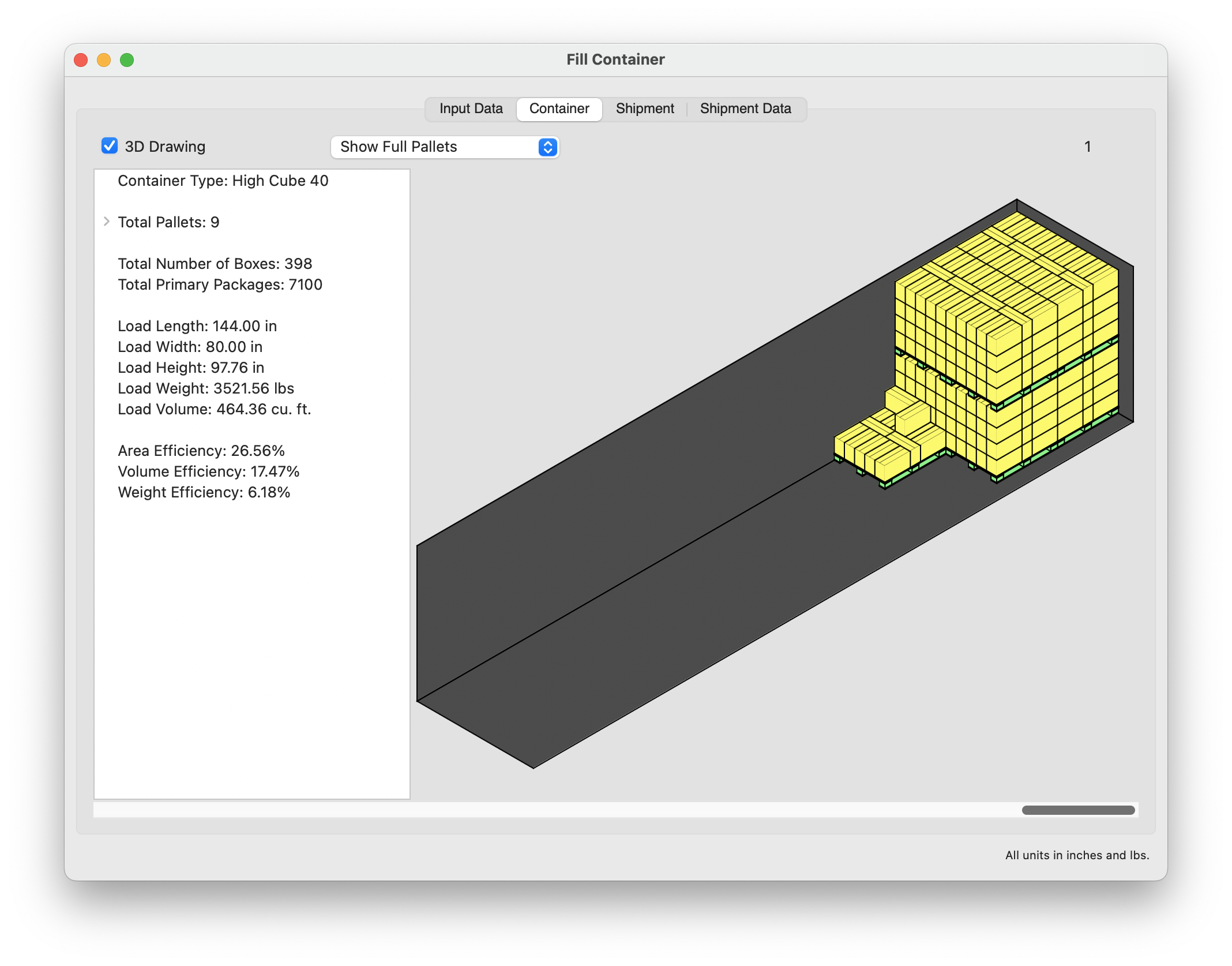1232x966 pixels.
Task: Click the horizontal scrollbar thumb
Action: click(x=1078, y=810)
